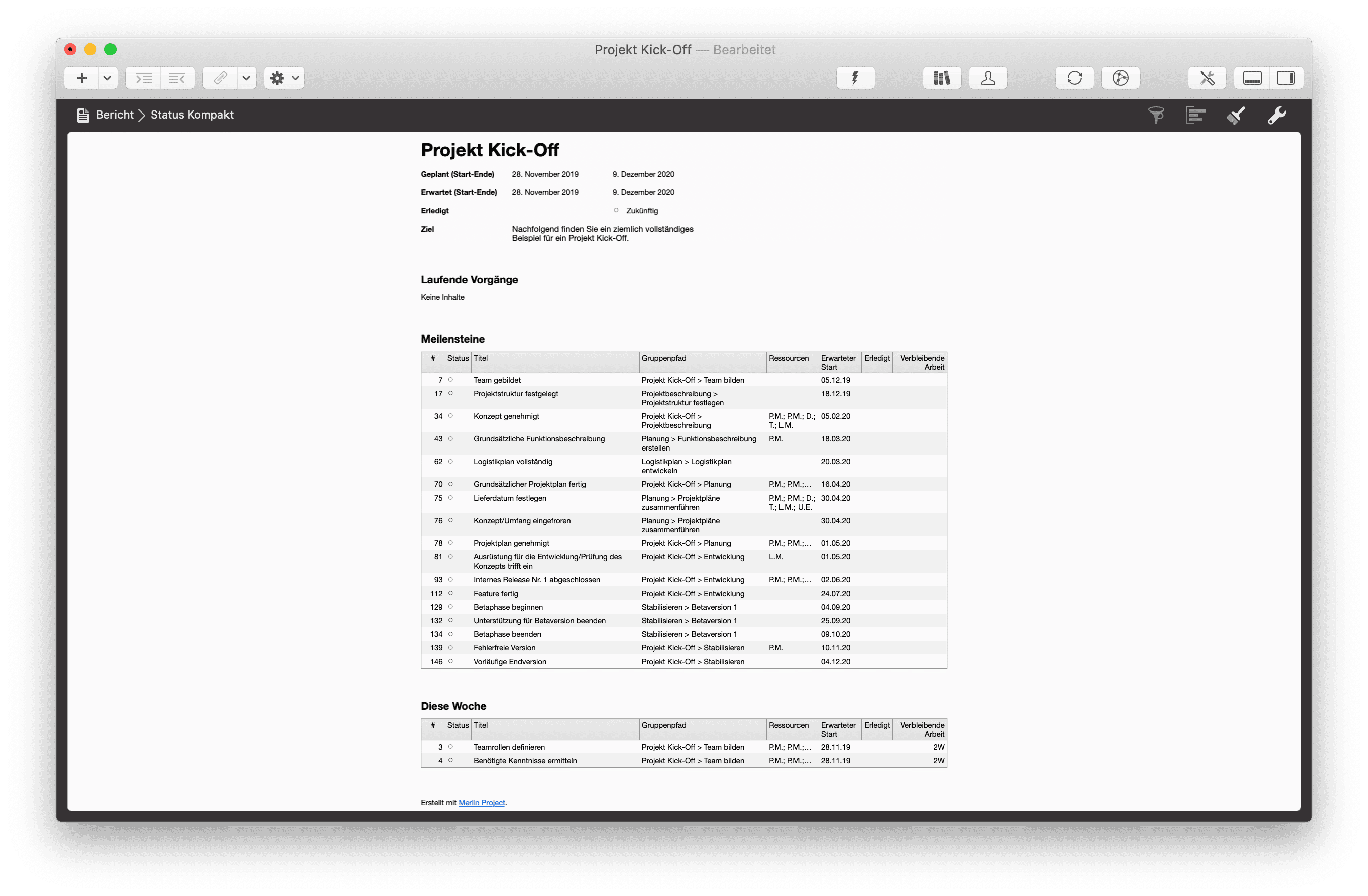The image size is (1368, 896).
Task: Click the synchronize arrows button
Action: click(1074, 78)
